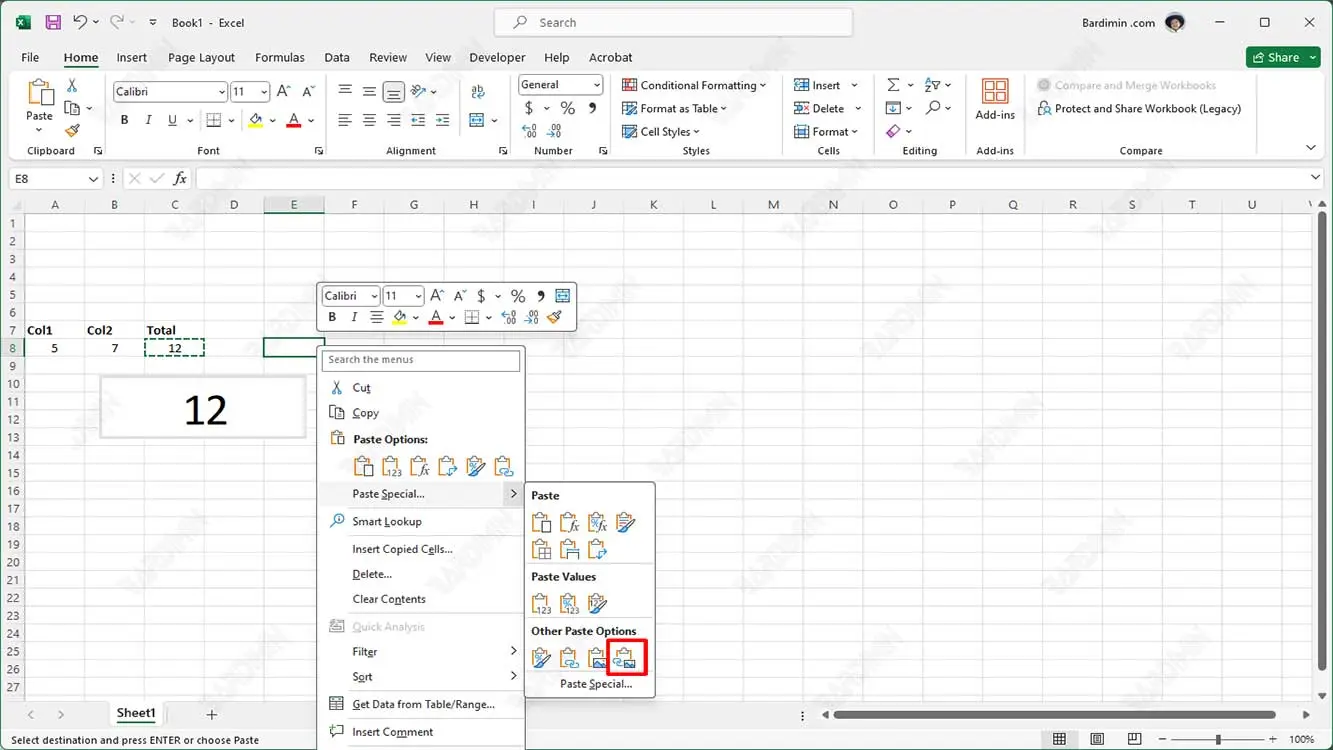Open the Calibri font name dropdown
This screenshot has height=750, width=1333.
[170, 92]
